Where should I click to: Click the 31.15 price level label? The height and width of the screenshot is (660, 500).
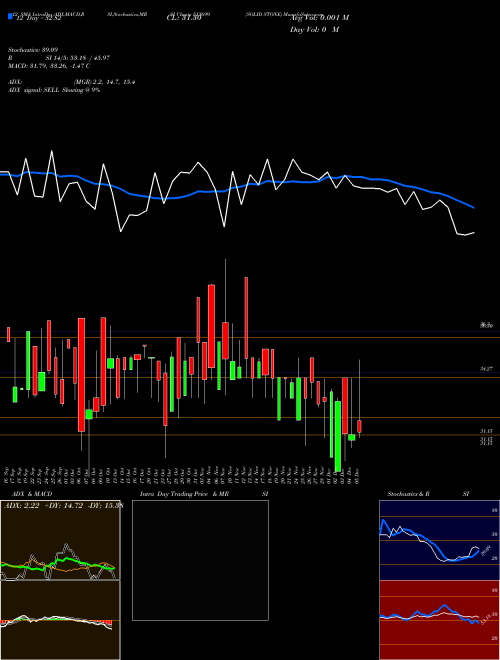[x=486, y=431]
